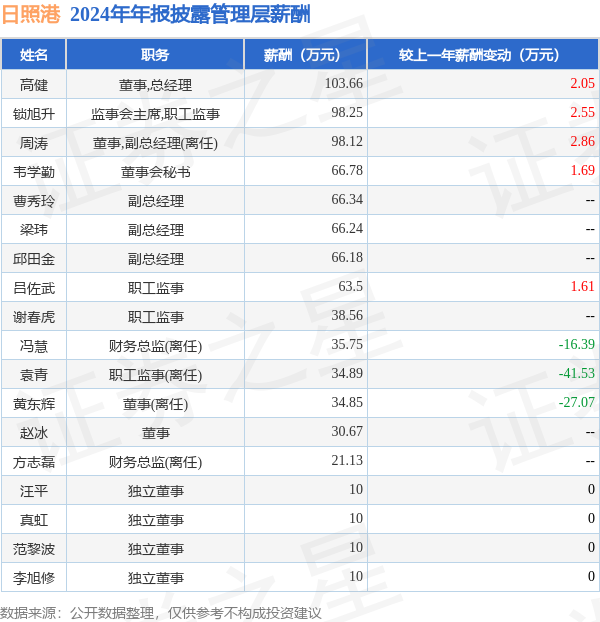Click 董事(离任) position cell
600x622 pixels.
coord(155,404)
